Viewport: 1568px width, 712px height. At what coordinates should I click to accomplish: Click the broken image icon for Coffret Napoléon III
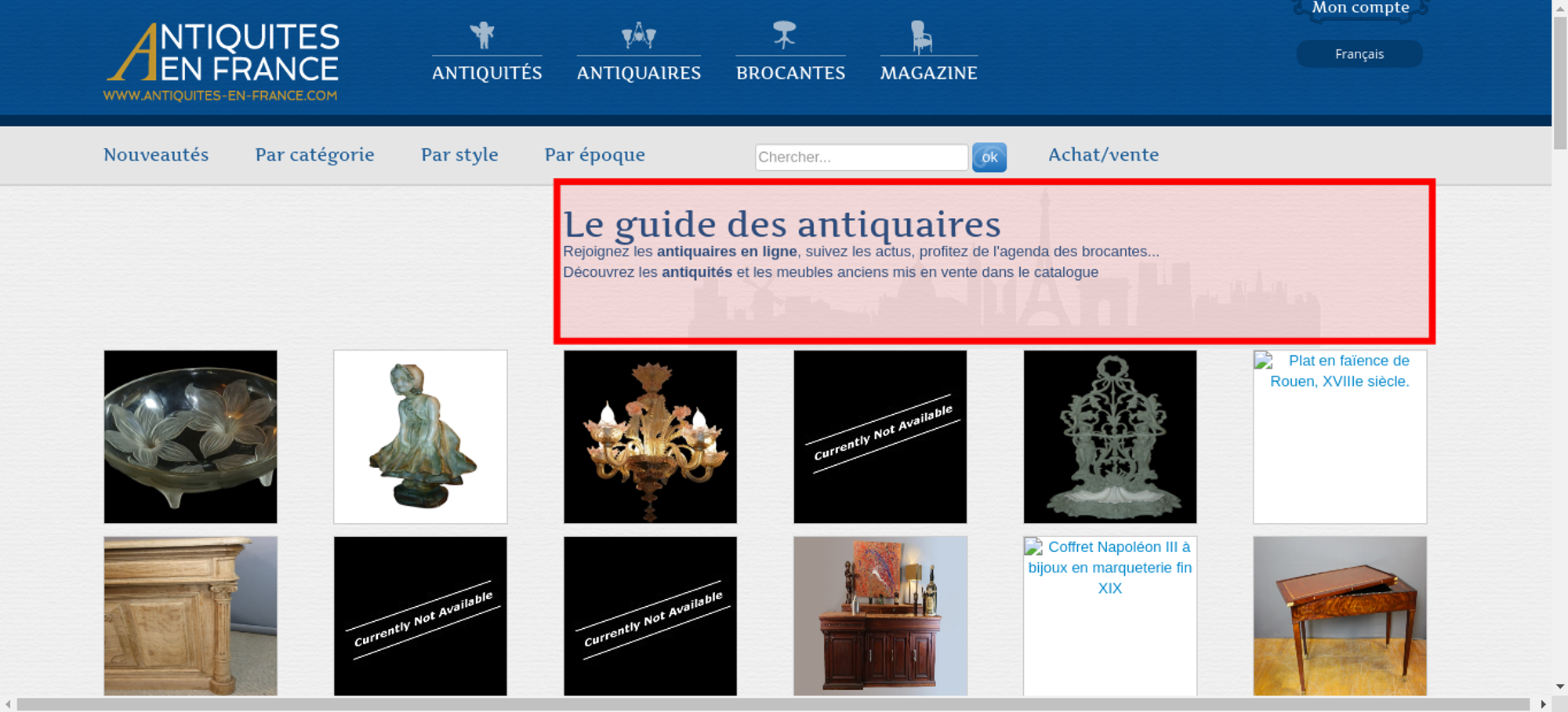(x=1033, y=547)
